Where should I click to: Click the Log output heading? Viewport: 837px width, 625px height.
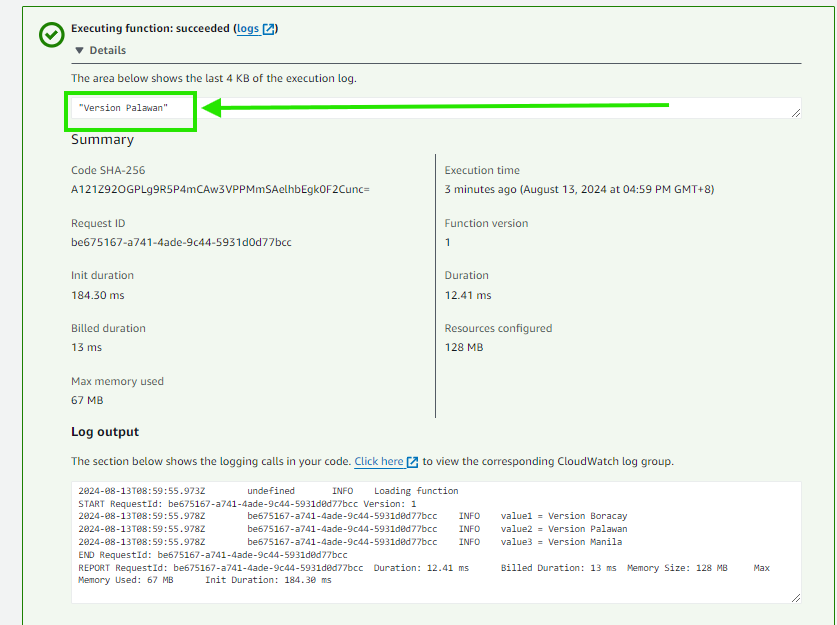(105, 432)
